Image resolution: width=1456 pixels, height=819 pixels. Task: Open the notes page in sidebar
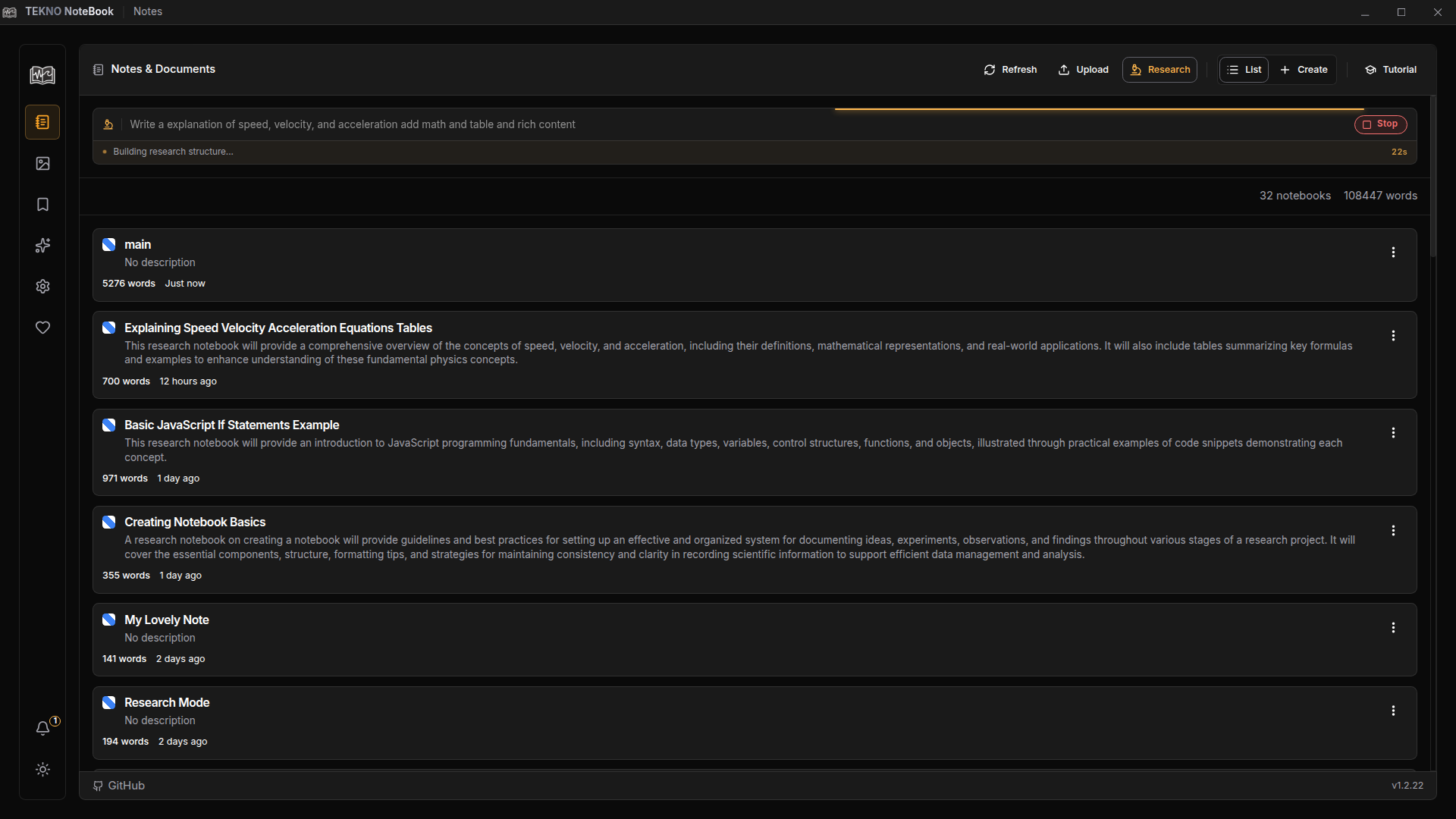[42, 122]
